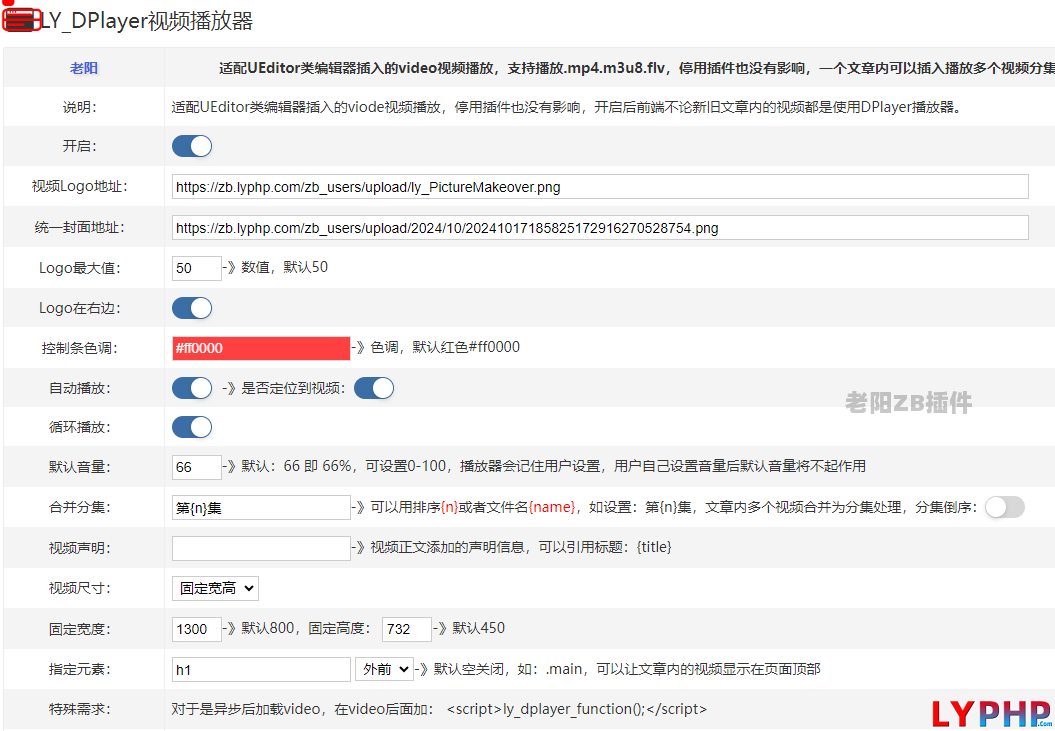Enable the 分集倒序 reverse order switch
Viewport: 1055px width, 731px height.
[x=1005, y=508]
